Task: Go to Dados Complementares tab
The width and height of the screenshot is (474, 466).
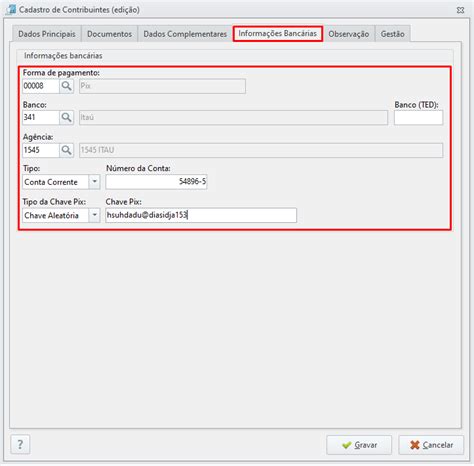Action: click(x=185, y=34)
